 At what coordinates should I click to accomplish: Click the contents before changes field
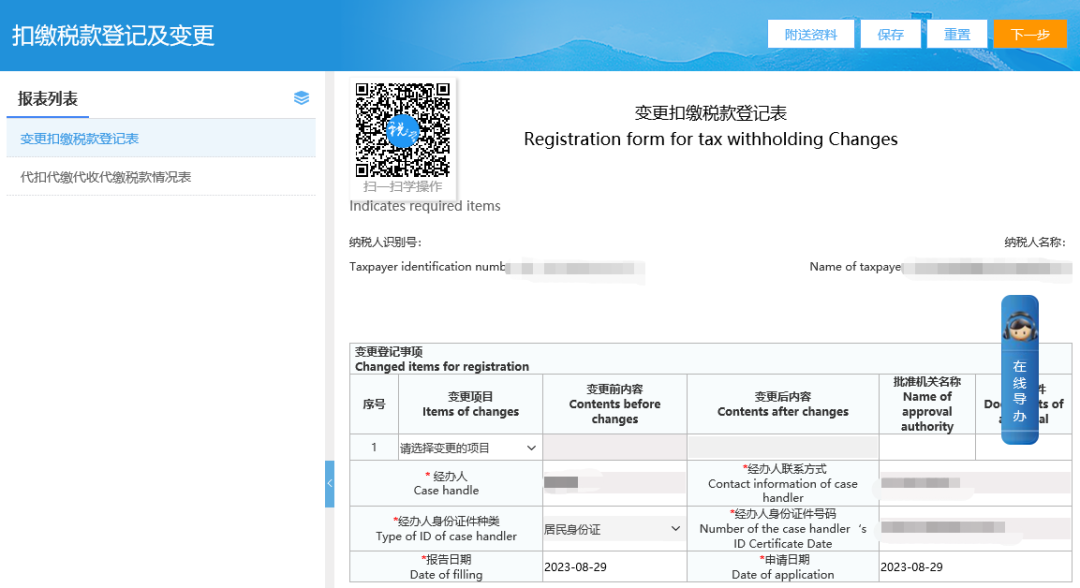point(614,448)
